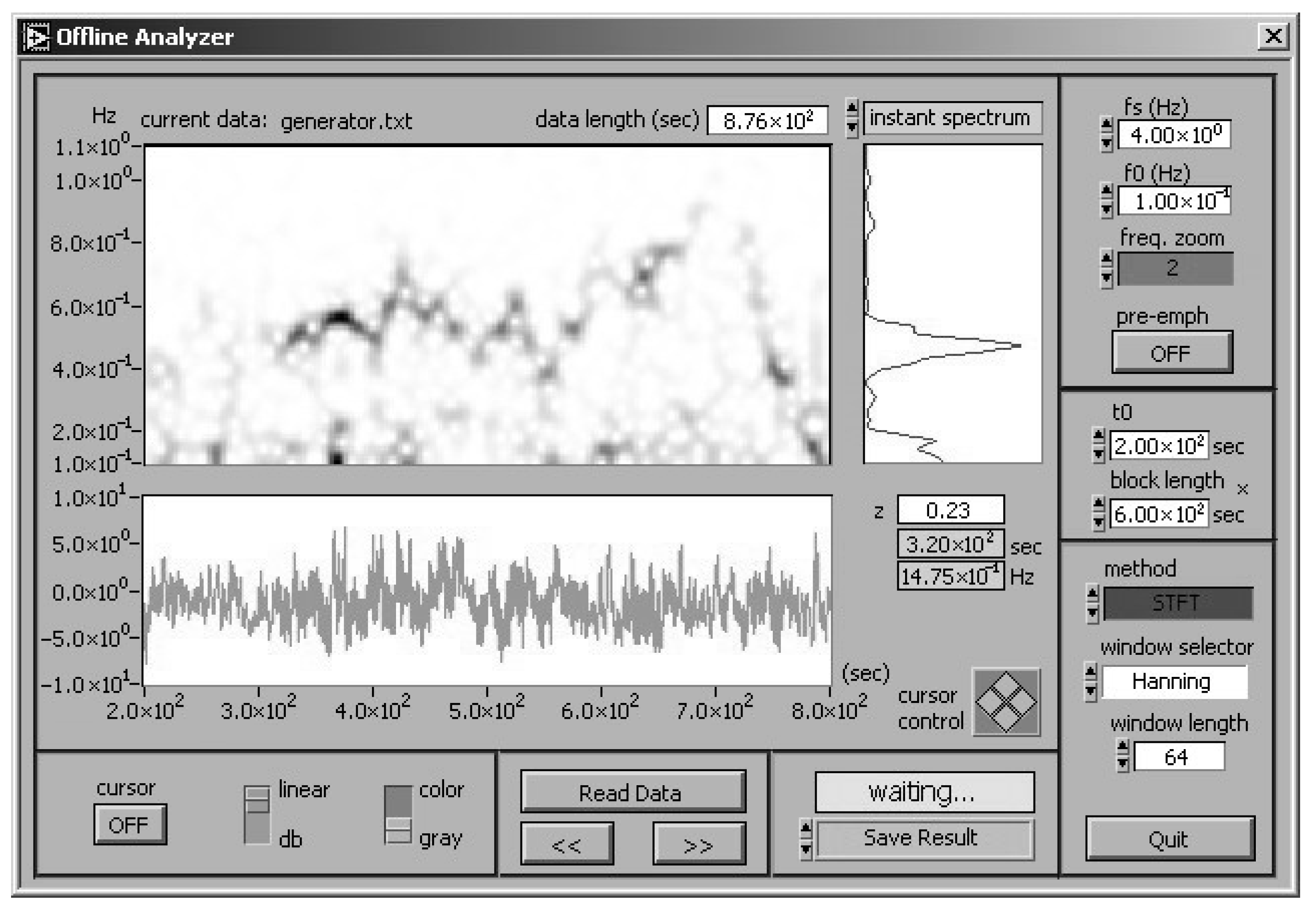The height and width of the screenshot is (917, 1316).
Task: Click the LabVIEW run icon in title bar
Action: pos(37,37)
